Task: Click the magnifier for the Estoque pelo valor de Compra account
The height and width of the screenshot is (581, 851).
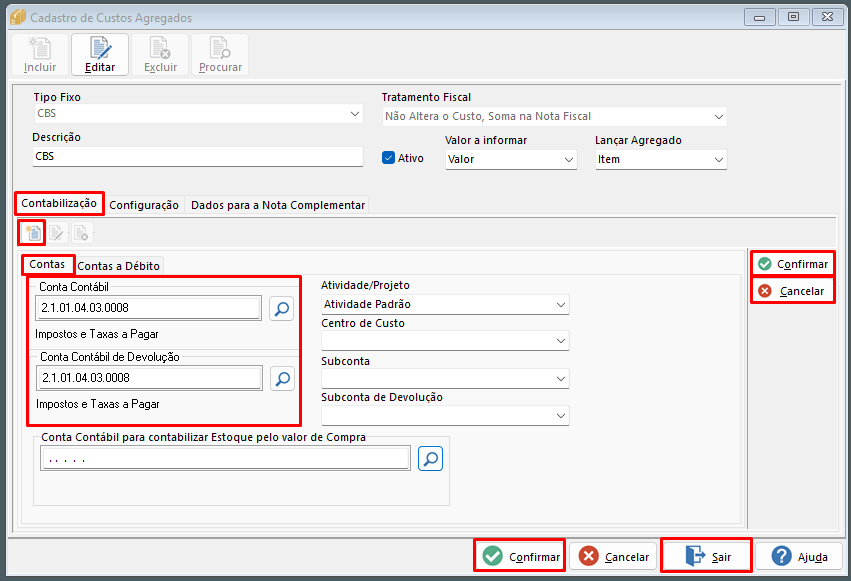Action: [x=430, y=459]
